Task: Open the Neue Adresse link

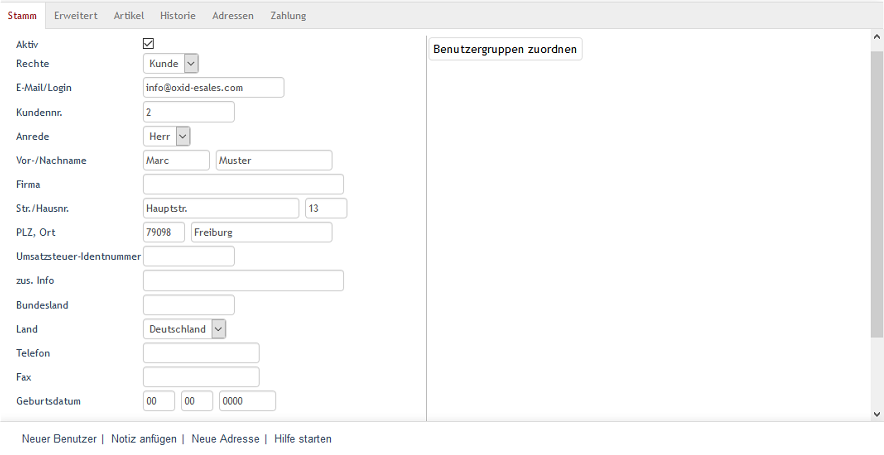Action: coord(225,439)
